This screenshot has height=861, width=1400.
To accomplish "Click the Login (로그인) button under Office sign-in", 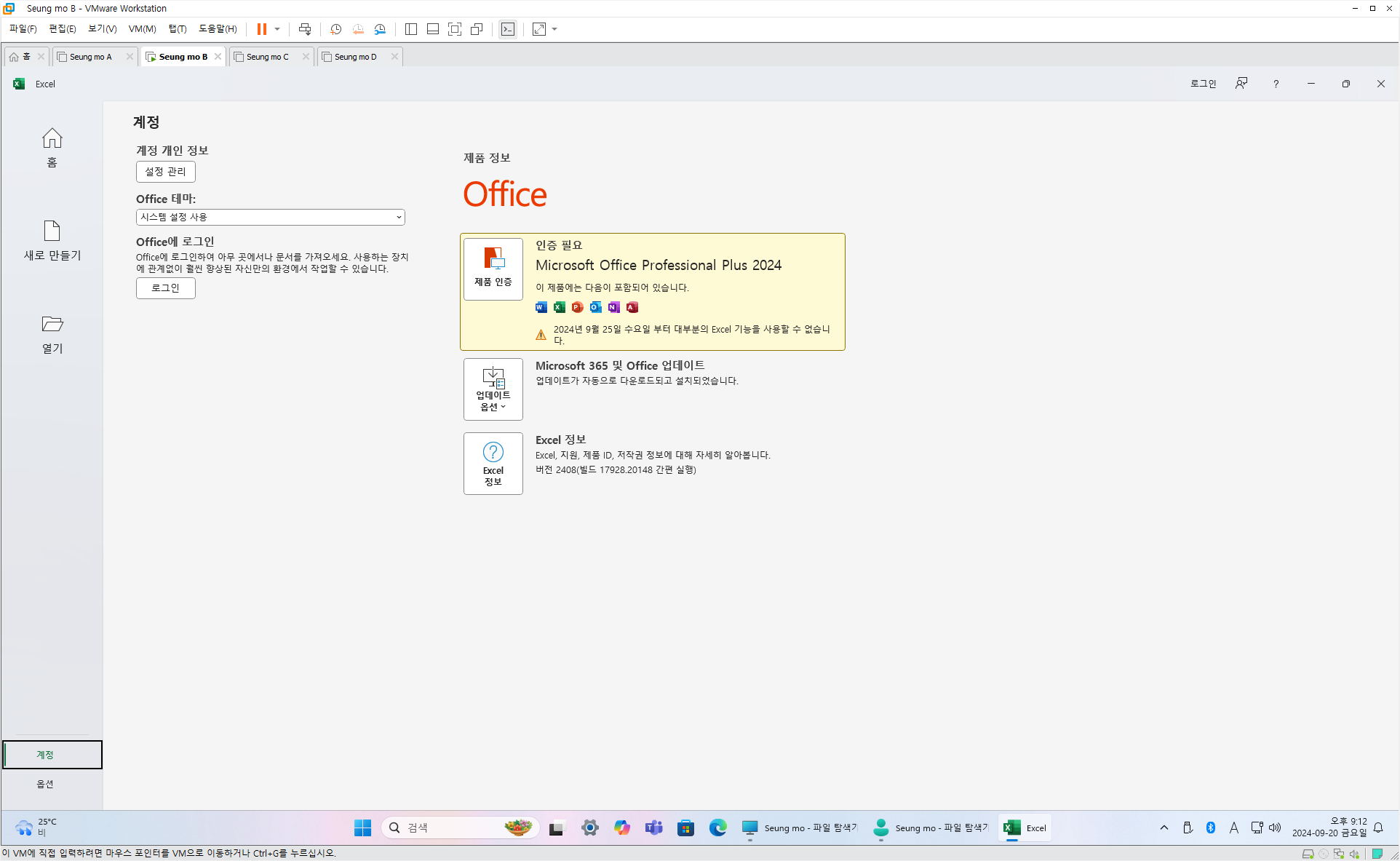I will point(165,288).
